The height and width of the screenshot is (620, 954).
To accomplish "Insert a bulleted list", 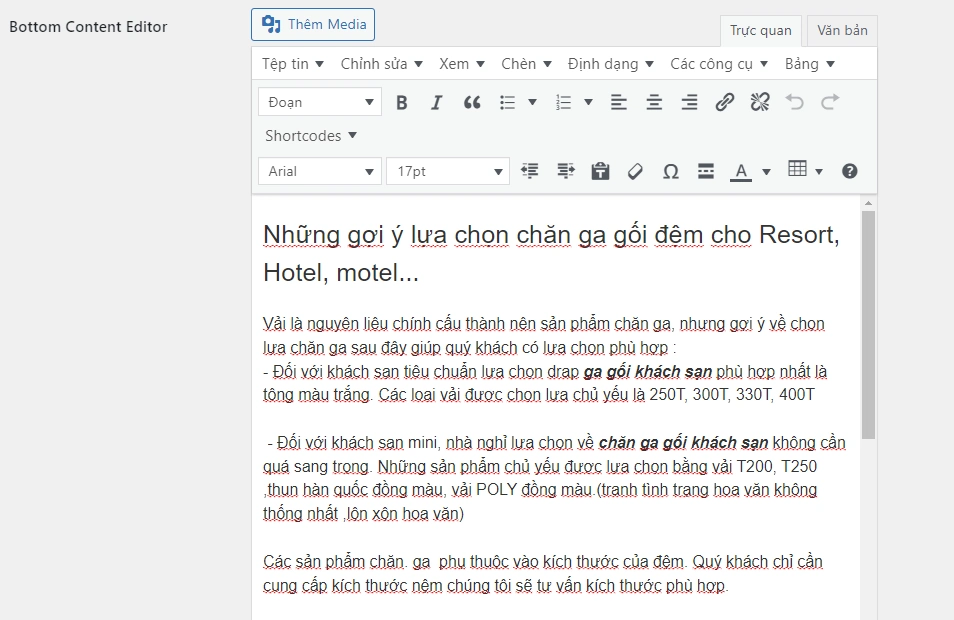I will [x=507, y=102].
